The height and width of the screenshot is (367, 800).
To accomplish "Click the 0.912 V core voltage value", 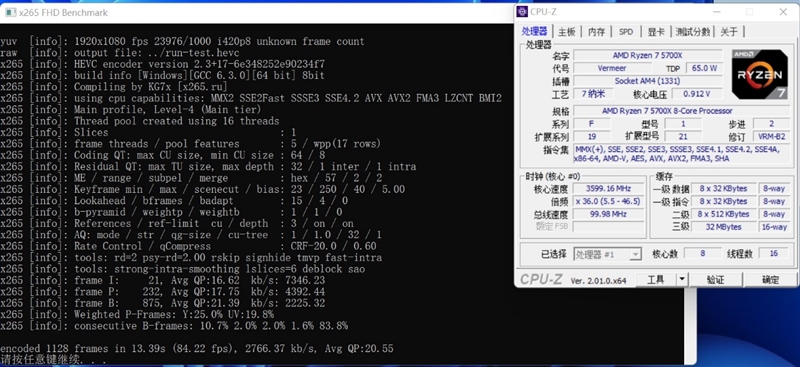I will pyautogui.click(x=697, y=94).
